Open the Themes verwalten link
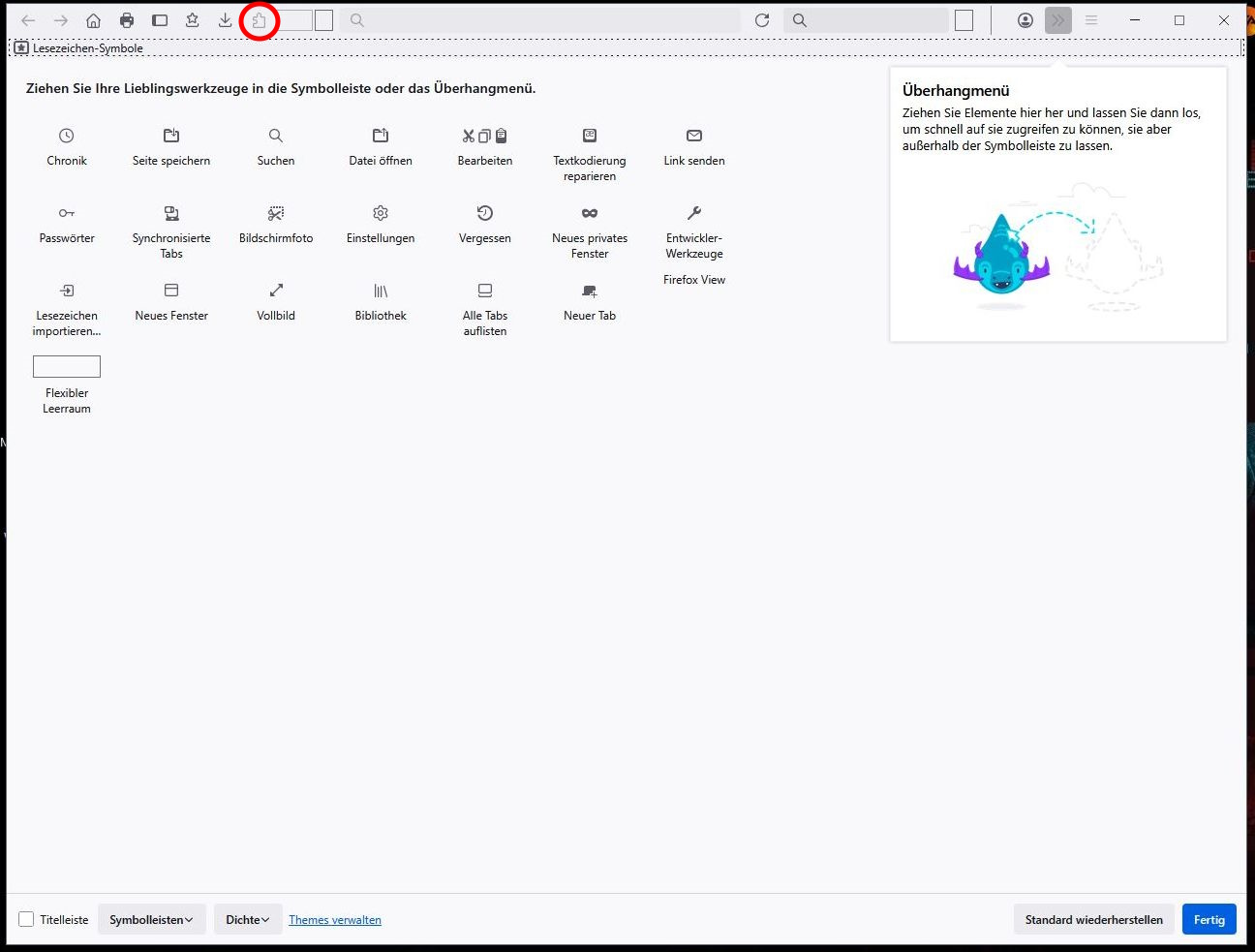1255x952 pixels. pos(335,920)
